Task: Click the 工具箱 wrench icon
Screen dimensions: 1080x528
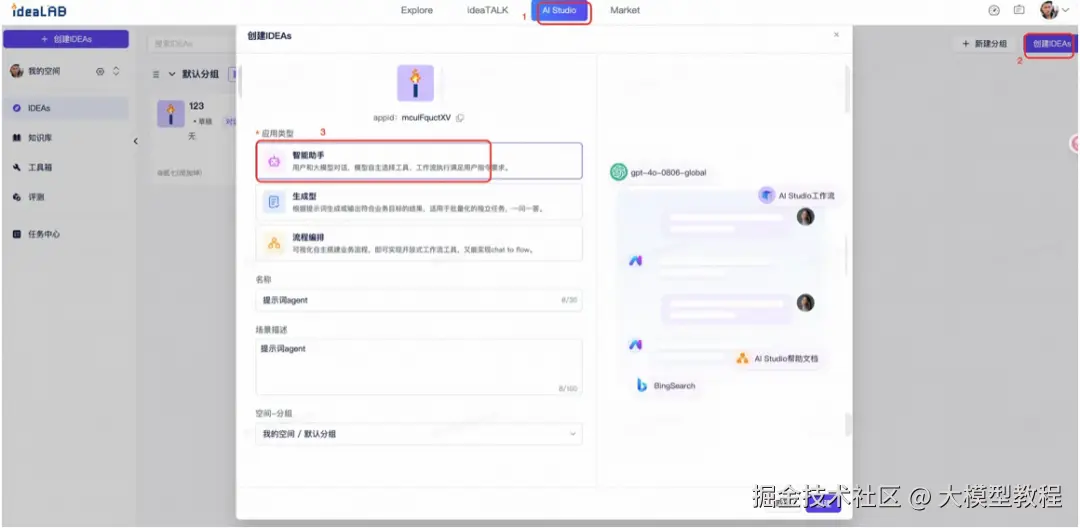Action: coord(17,167)
